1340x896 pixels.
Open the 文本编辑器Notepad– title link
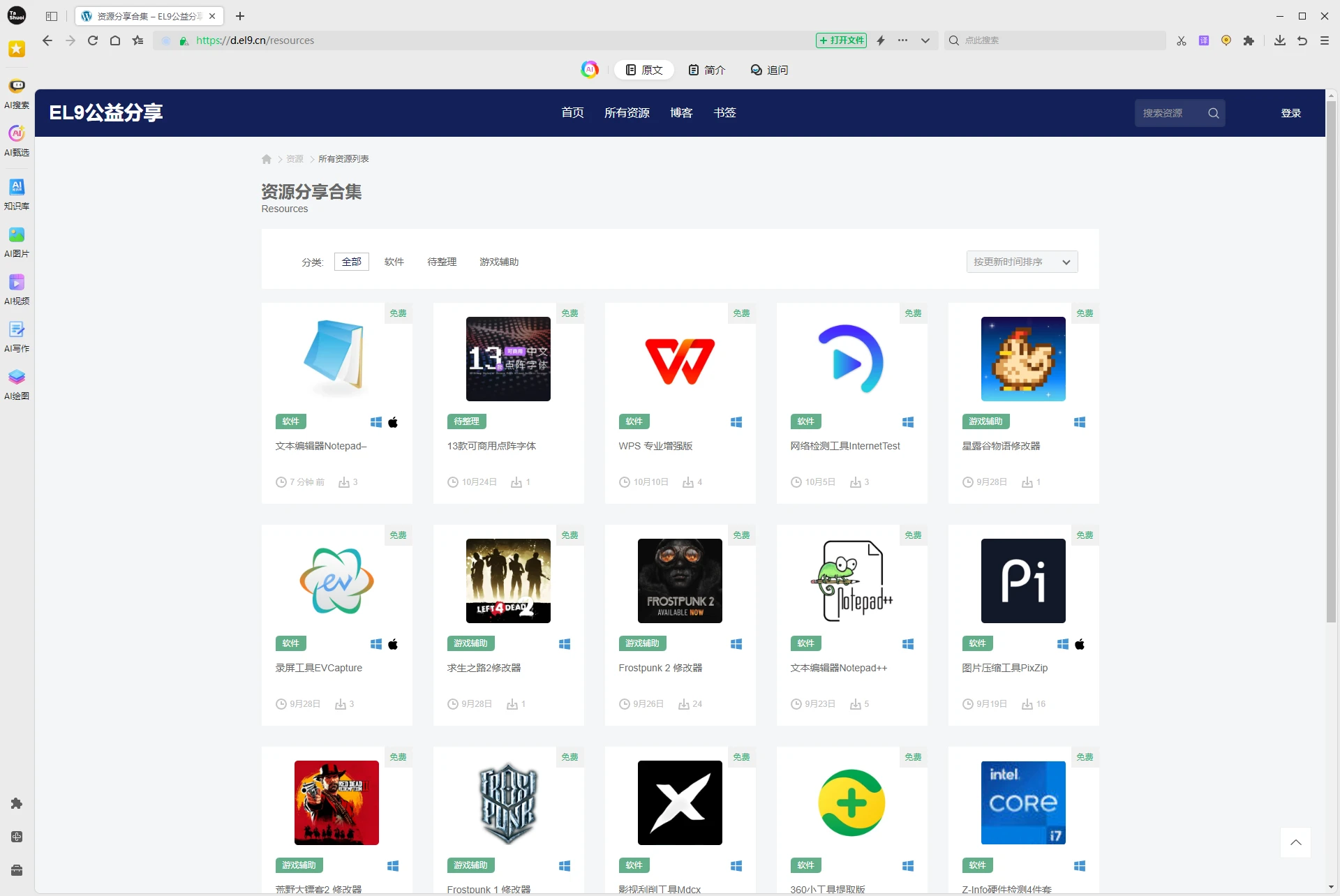[321, 446]
